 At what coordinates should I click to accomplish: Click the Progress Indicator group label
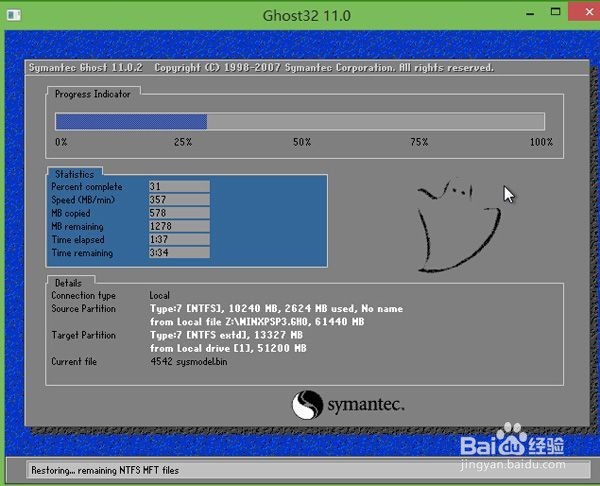[x=93, y=94]
